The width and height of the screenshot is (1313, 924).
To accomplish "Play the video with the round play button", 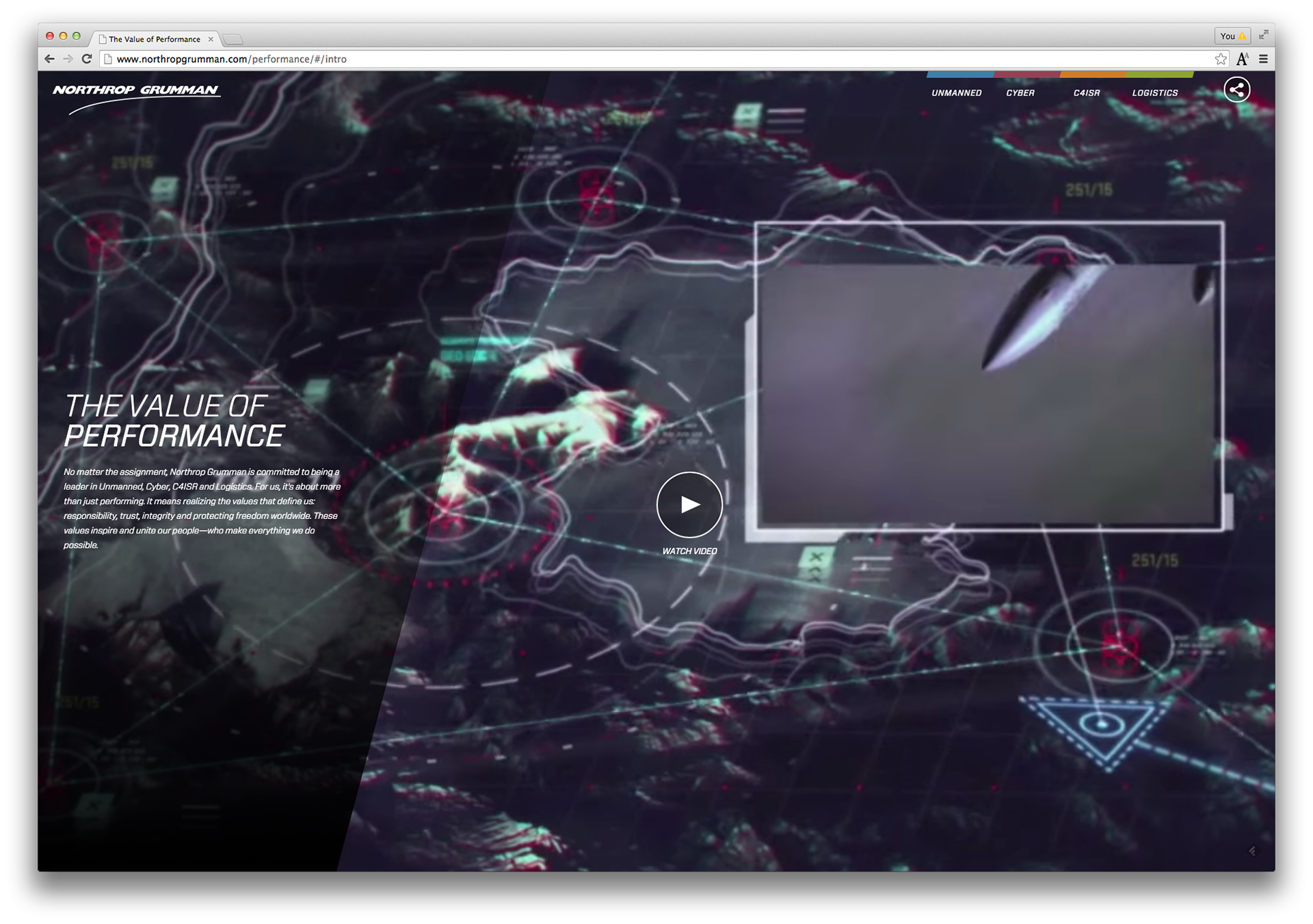I will tap(689, 505).
